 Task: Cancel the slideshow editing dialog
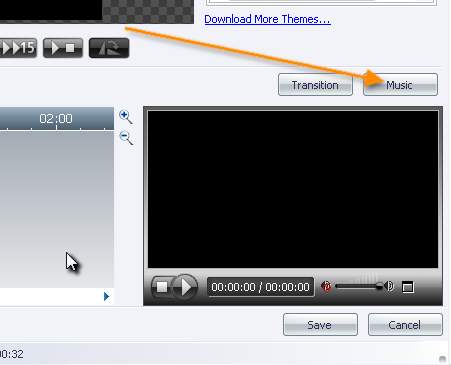[x=405, y=325]
